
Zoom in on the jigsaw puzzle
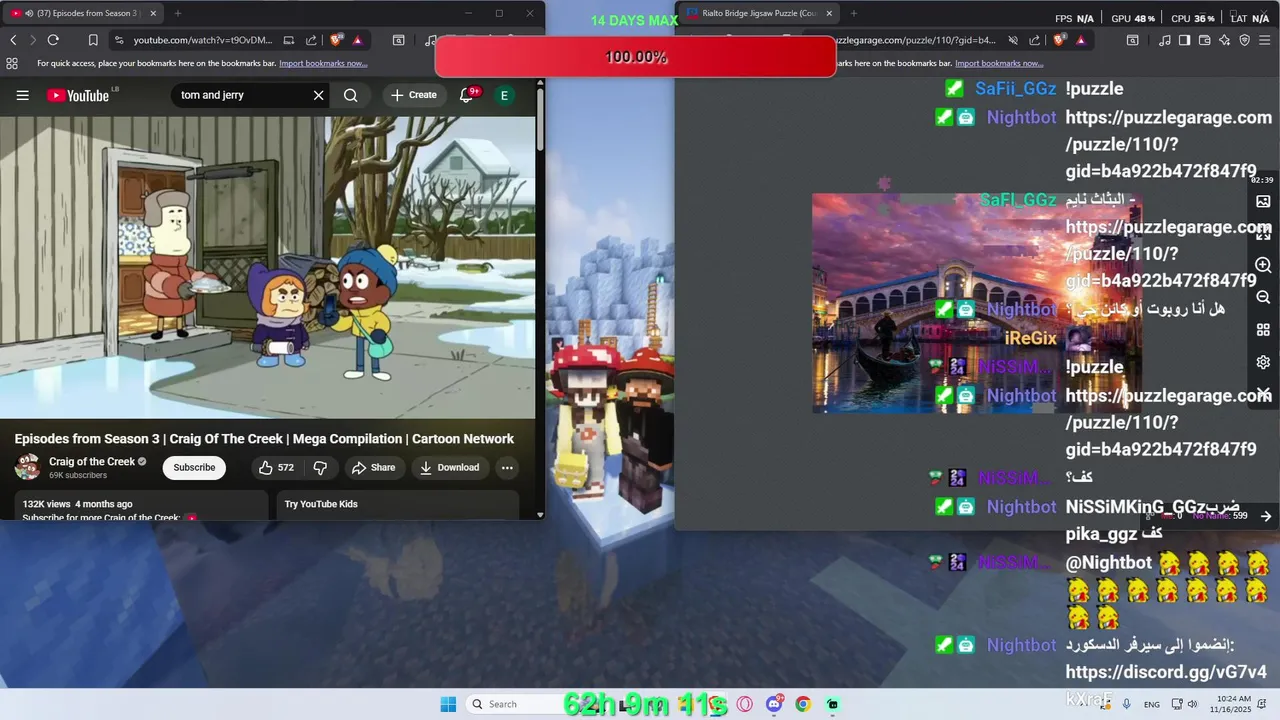pos(1263,265)
